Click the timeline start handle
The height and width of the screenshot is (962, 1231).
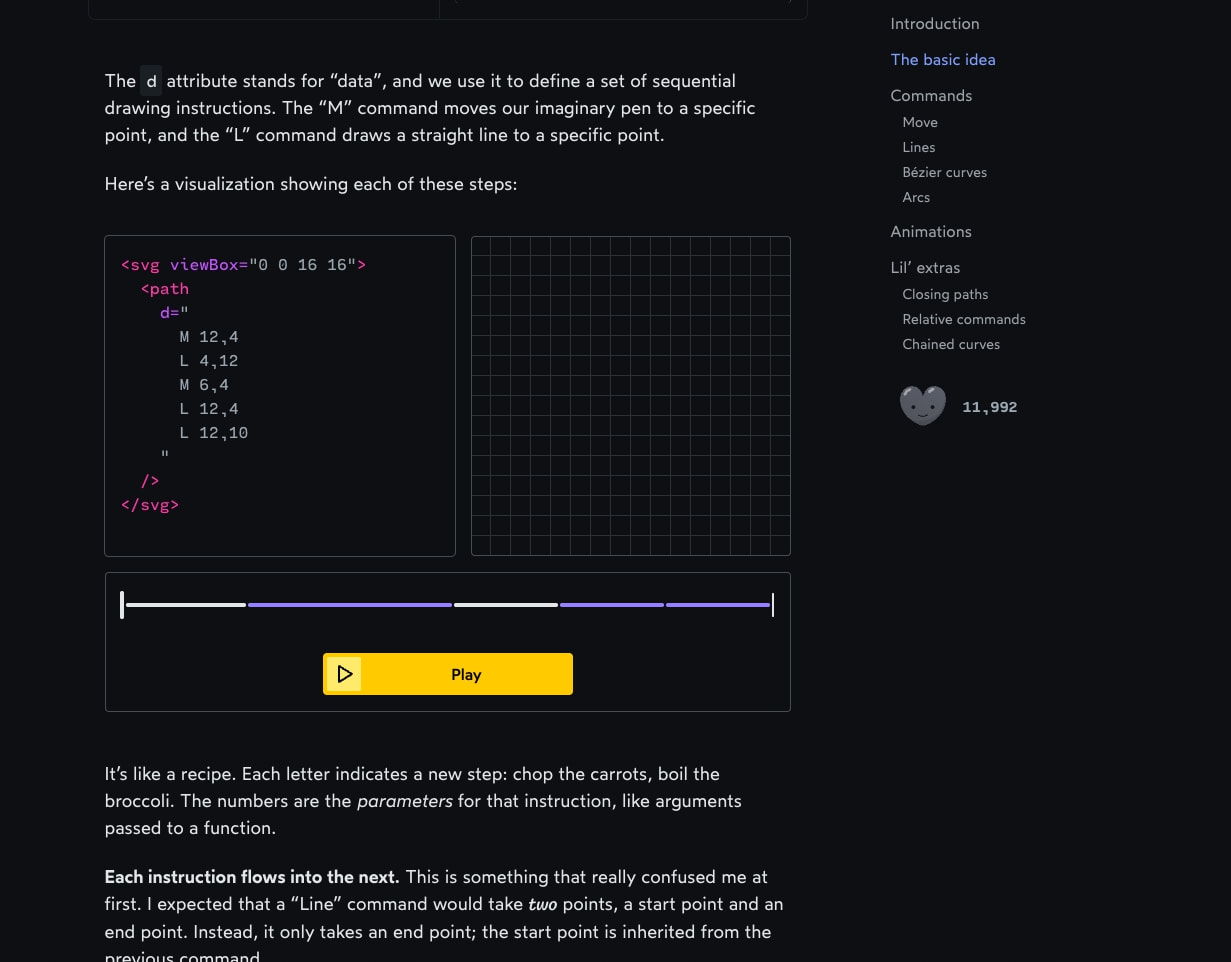coord(122,605)
